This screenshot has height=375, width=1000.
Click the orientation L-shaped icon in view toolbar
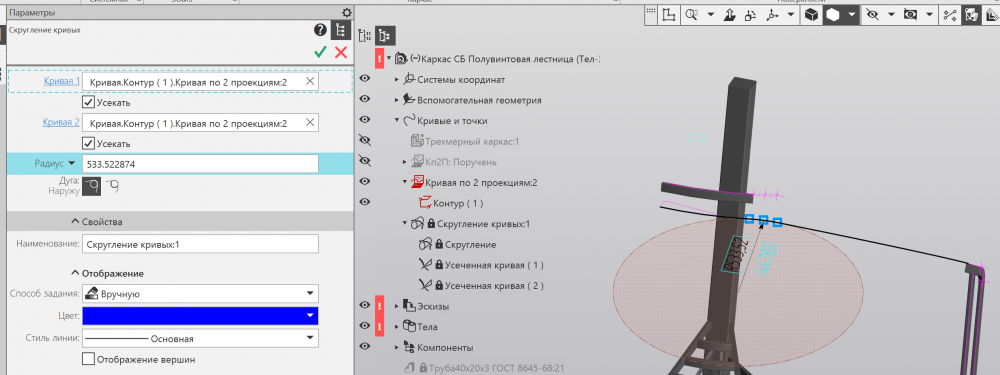tap(668, 15)
